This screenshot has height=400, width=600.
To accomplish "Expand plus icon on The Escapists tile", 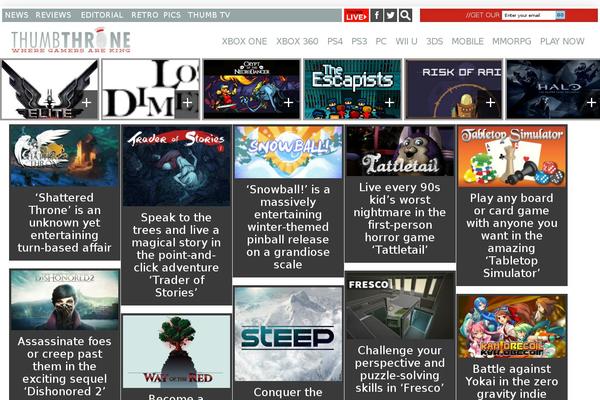I will [x=390, y=103].
